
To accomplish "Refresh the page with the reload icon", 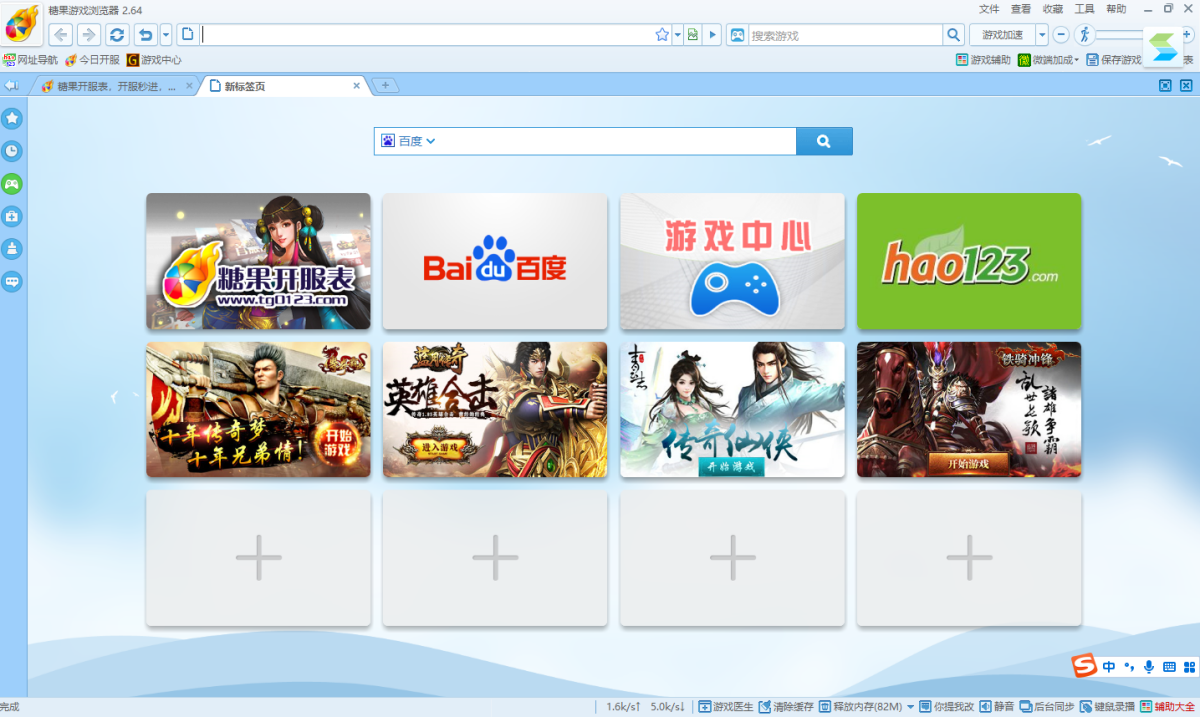I will pos(117,33).
